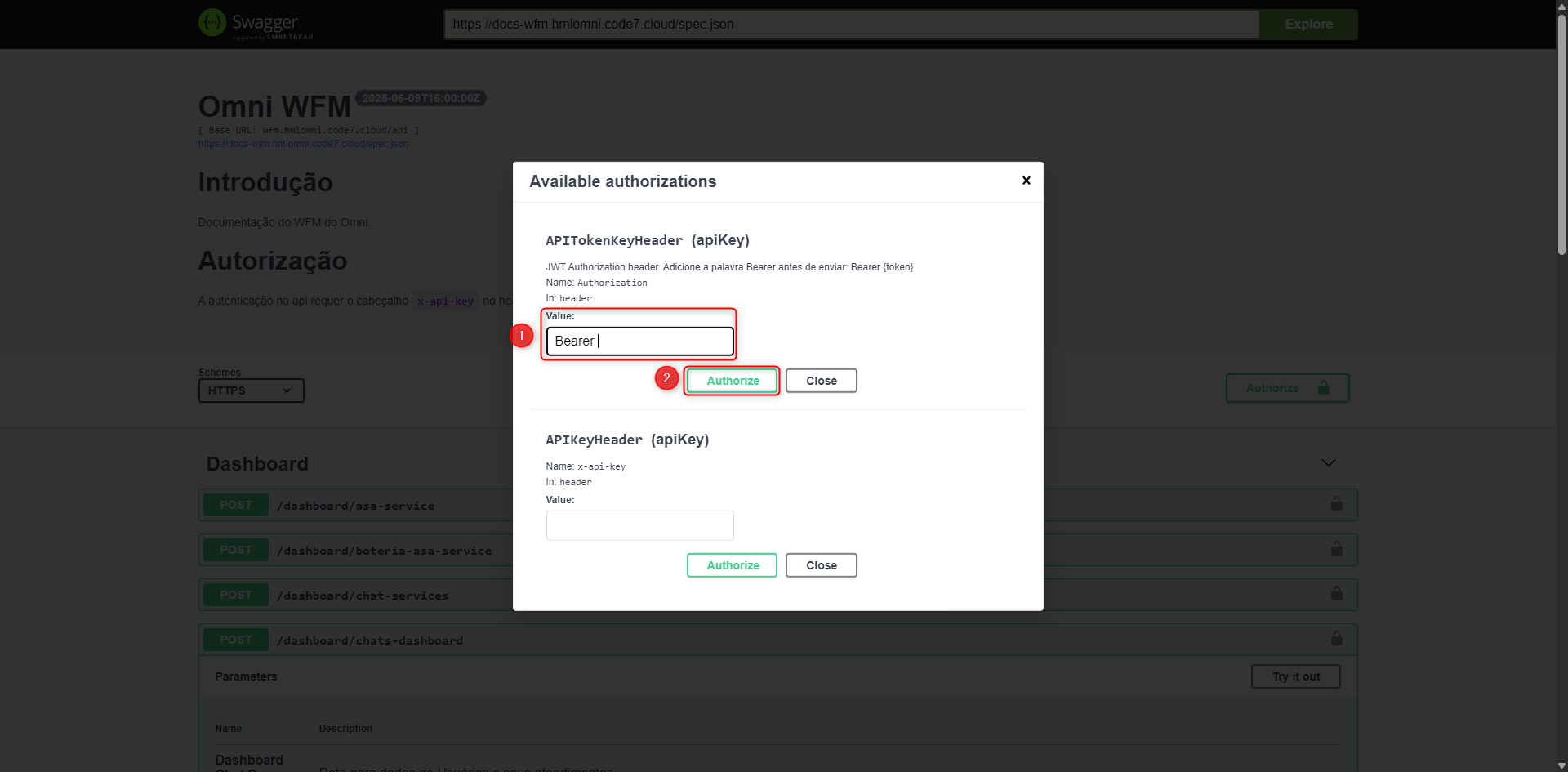
Task: Click lock icon on boteria-asa-service endpoint
Action: pyautogui.click(x=1336, y=549)
